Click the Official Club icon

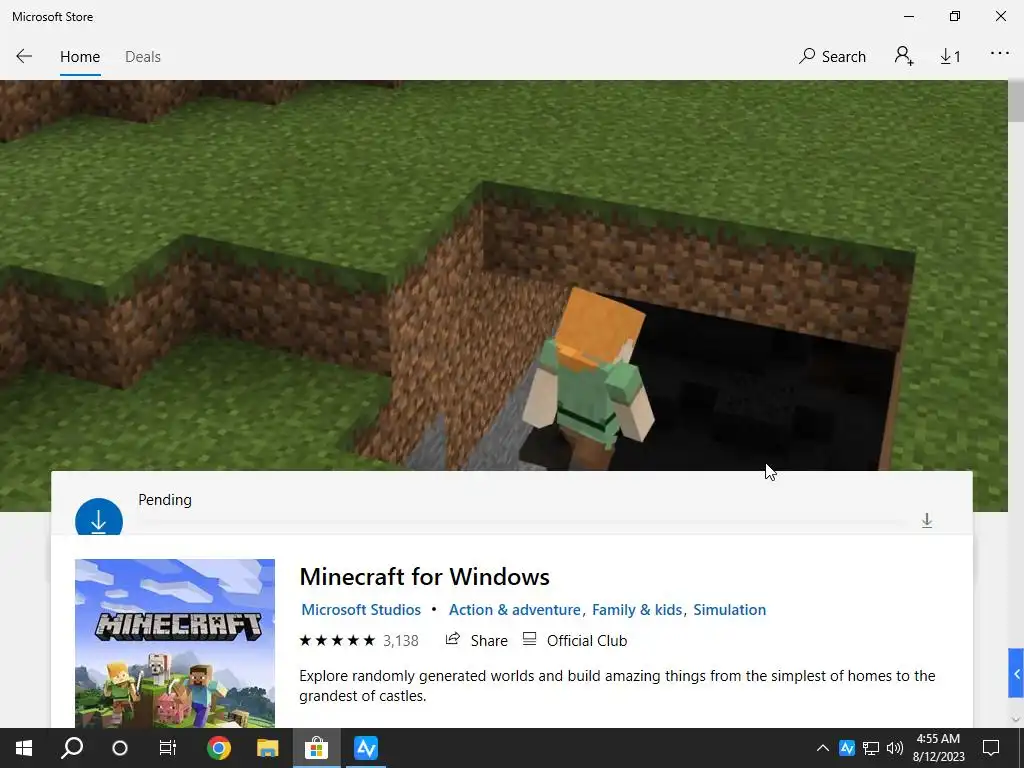point(530,639)
